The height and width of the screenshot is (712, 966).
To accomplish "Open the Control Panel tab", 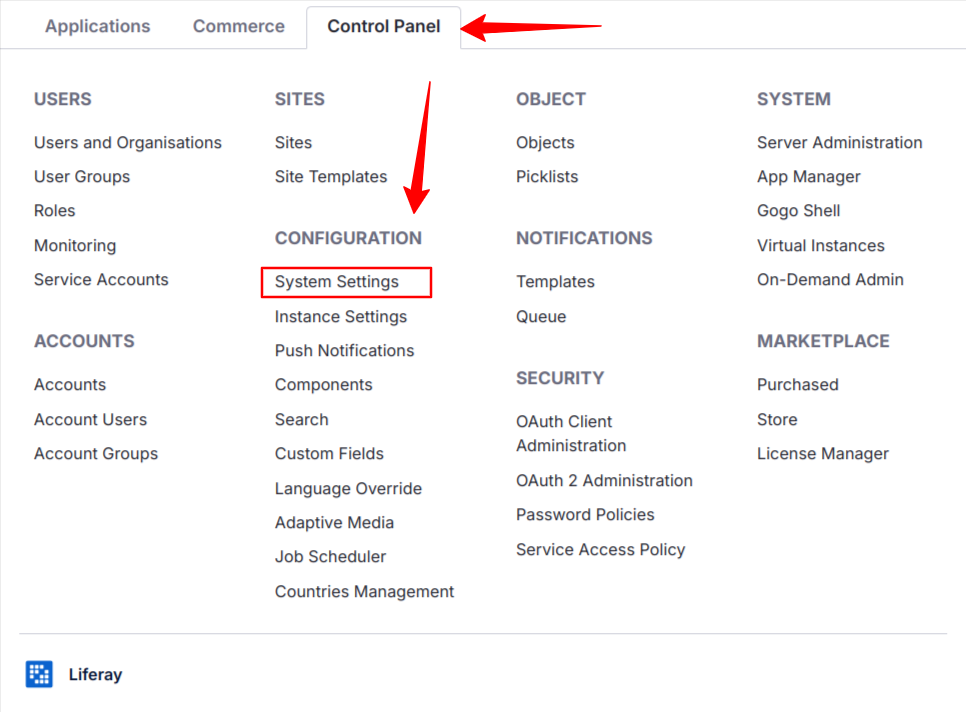I will tap(383, 26).
